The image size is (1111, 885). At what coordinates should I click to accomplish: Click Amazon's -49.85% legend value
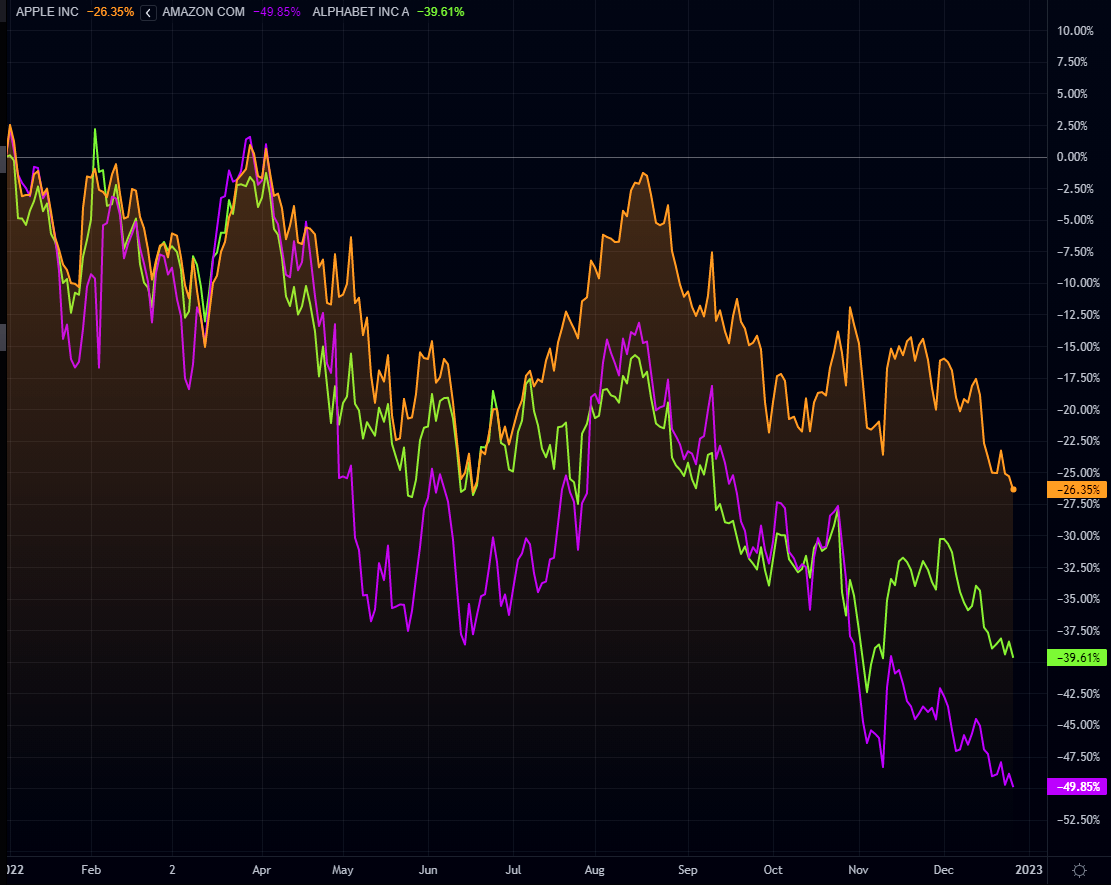coord(276,12)
